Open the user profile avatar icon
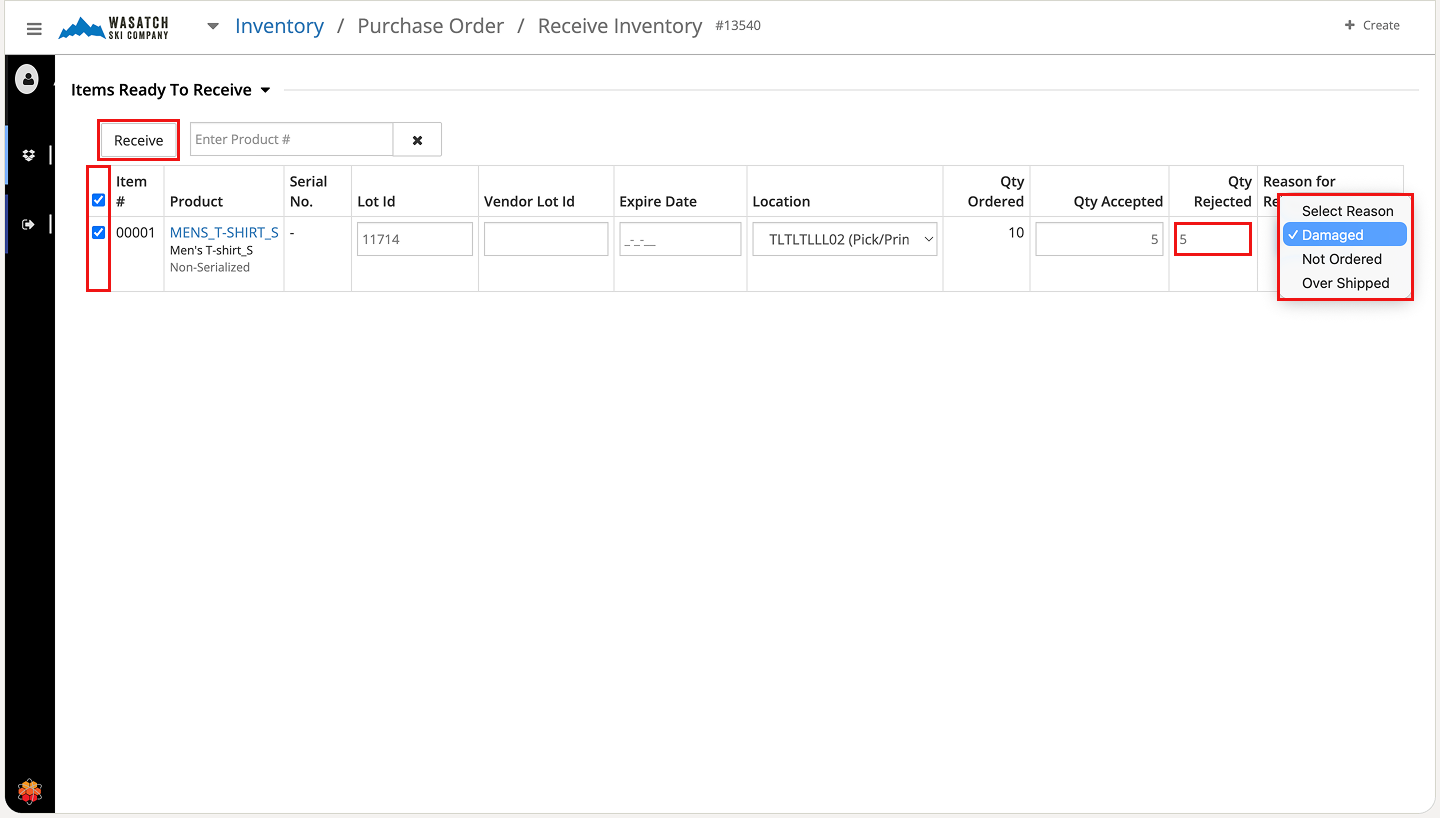Image resolution: width=1440 pixels, height=818 pixels. pyautogui.click(x=27, y=79)
